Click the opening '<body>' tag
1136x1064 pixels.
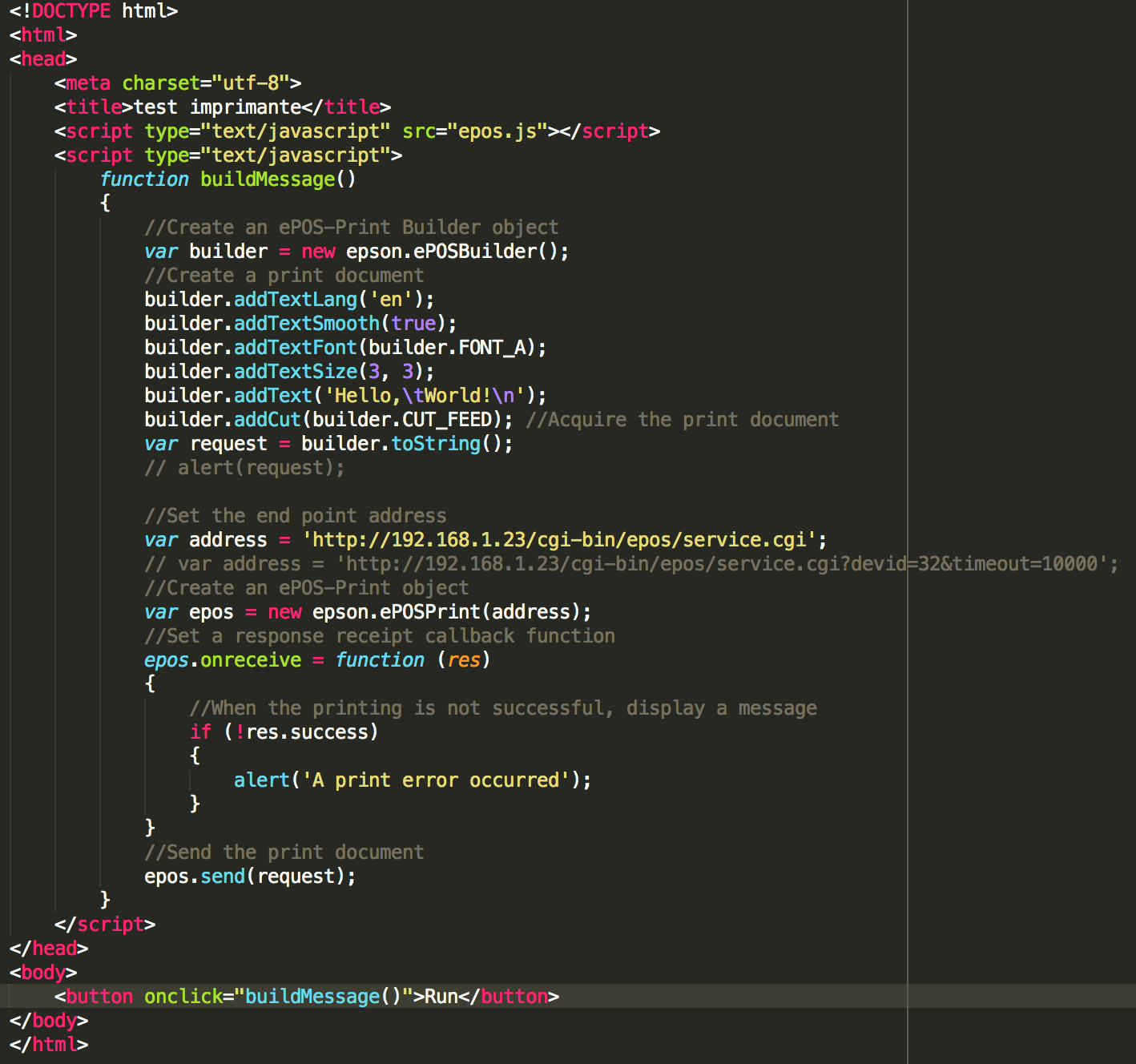[43, 973]
